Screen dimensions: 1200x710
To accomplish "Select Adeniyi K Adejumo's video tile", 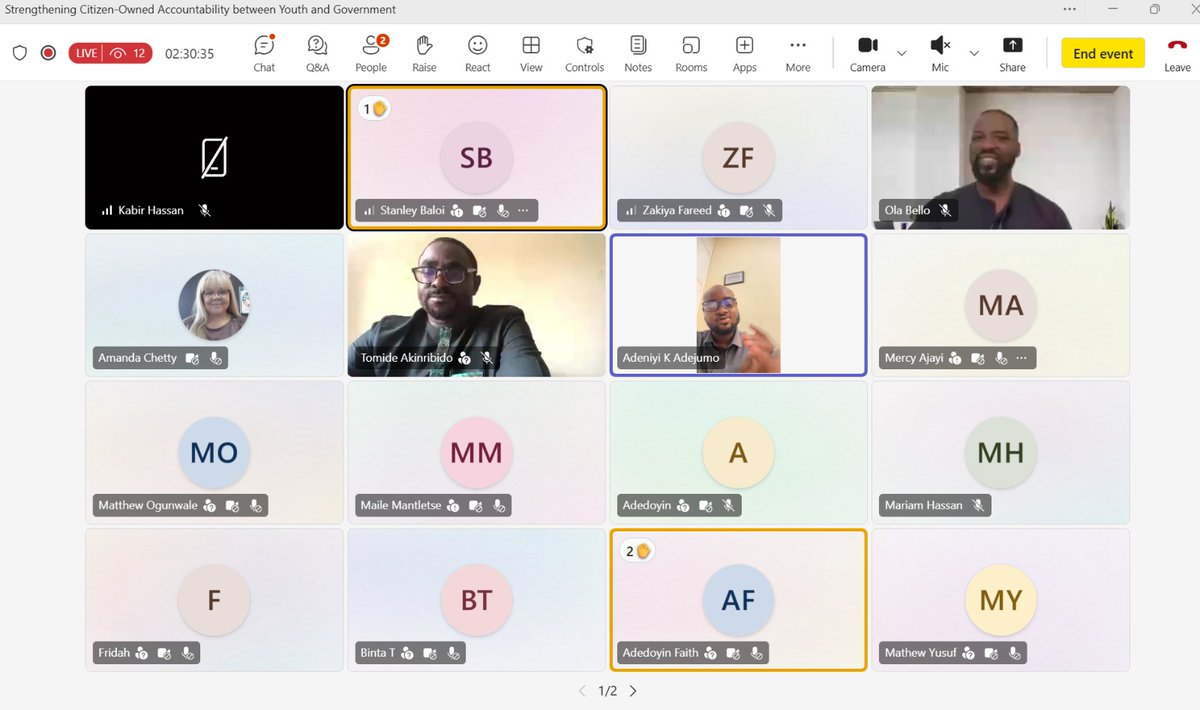I will click(x=738, y=305).
